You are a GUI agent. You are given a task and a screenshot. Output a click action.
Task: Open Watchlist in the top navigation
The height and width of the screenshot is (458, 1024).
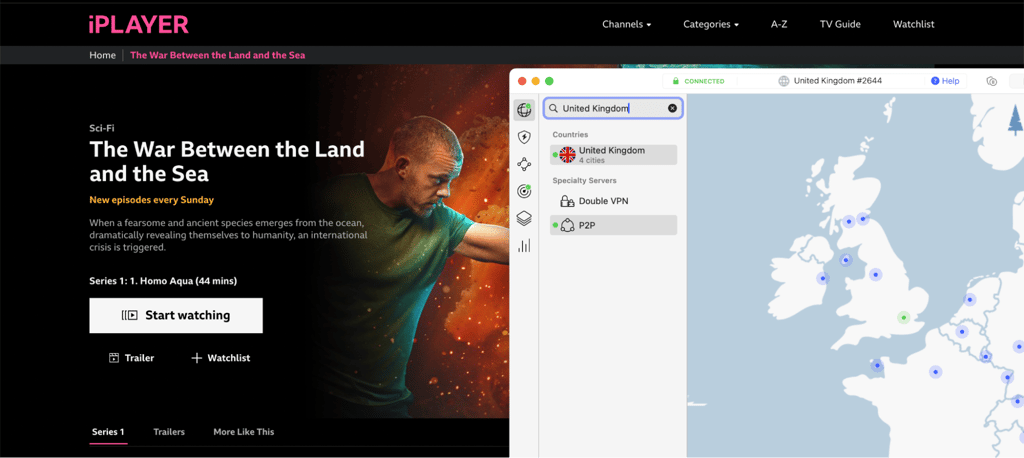pyautogui.click(x=914, y=24)
